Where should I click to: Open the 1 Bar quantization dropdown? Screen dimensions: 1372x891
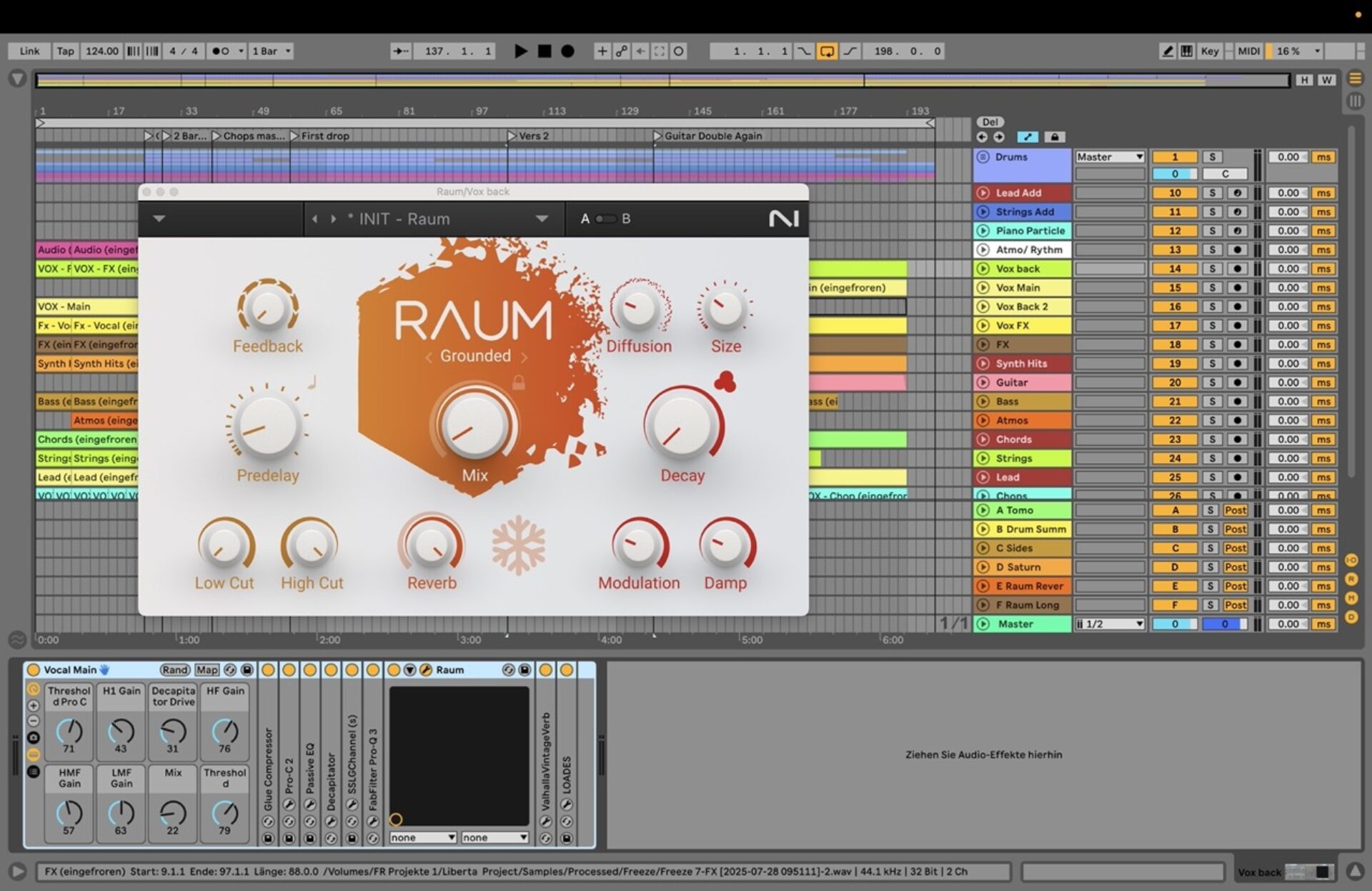pos(271,51)
